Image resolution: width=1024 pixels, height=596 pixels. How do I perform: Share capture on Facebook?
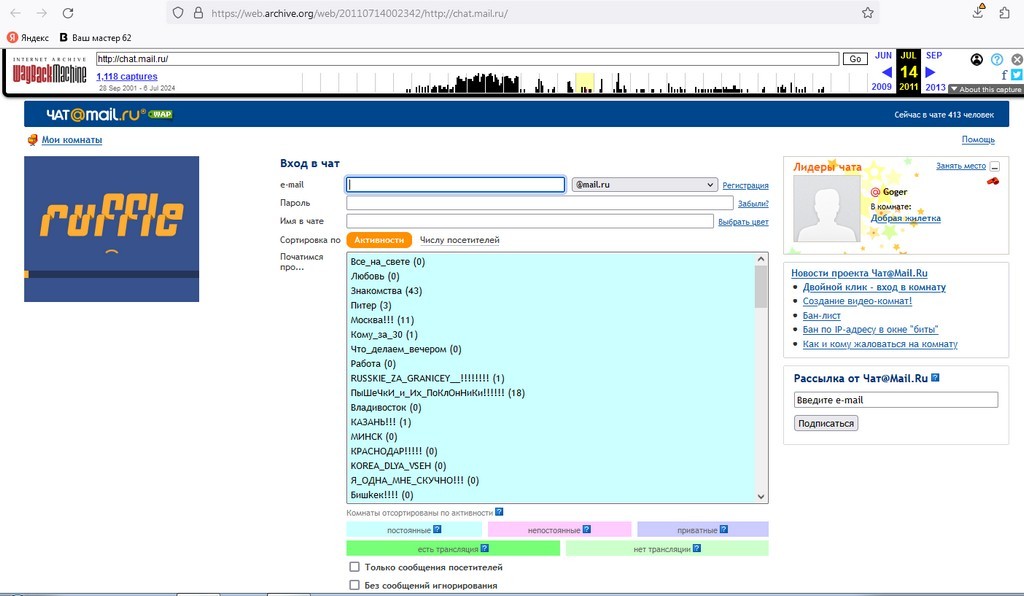point(1004,75)
